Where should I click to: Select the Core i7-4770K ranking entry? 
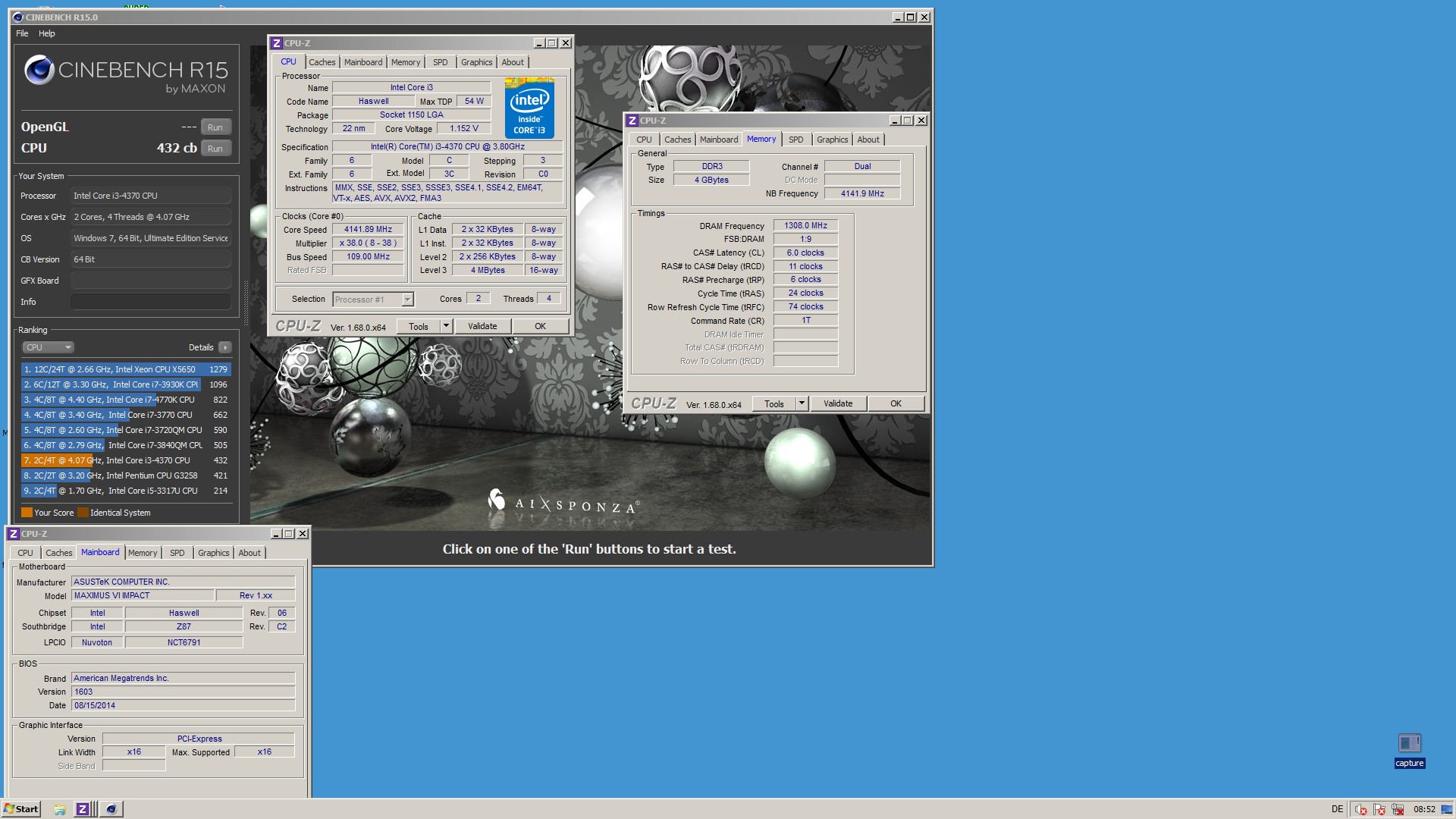pyautogui.click(x=126, y=400)
